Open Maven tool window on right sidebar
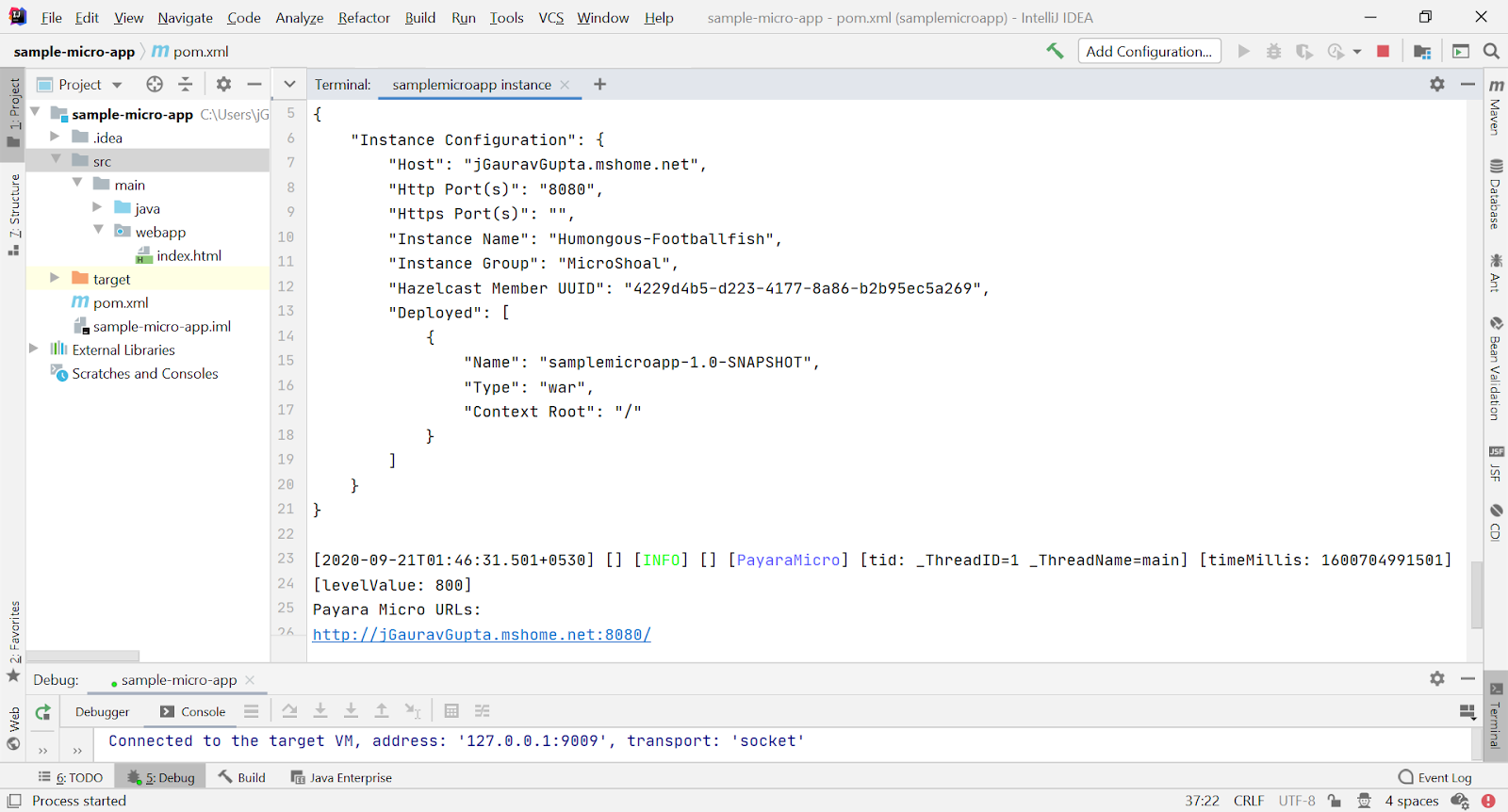The height and width of the screenshot is (812, 1508). [1496, 106]
